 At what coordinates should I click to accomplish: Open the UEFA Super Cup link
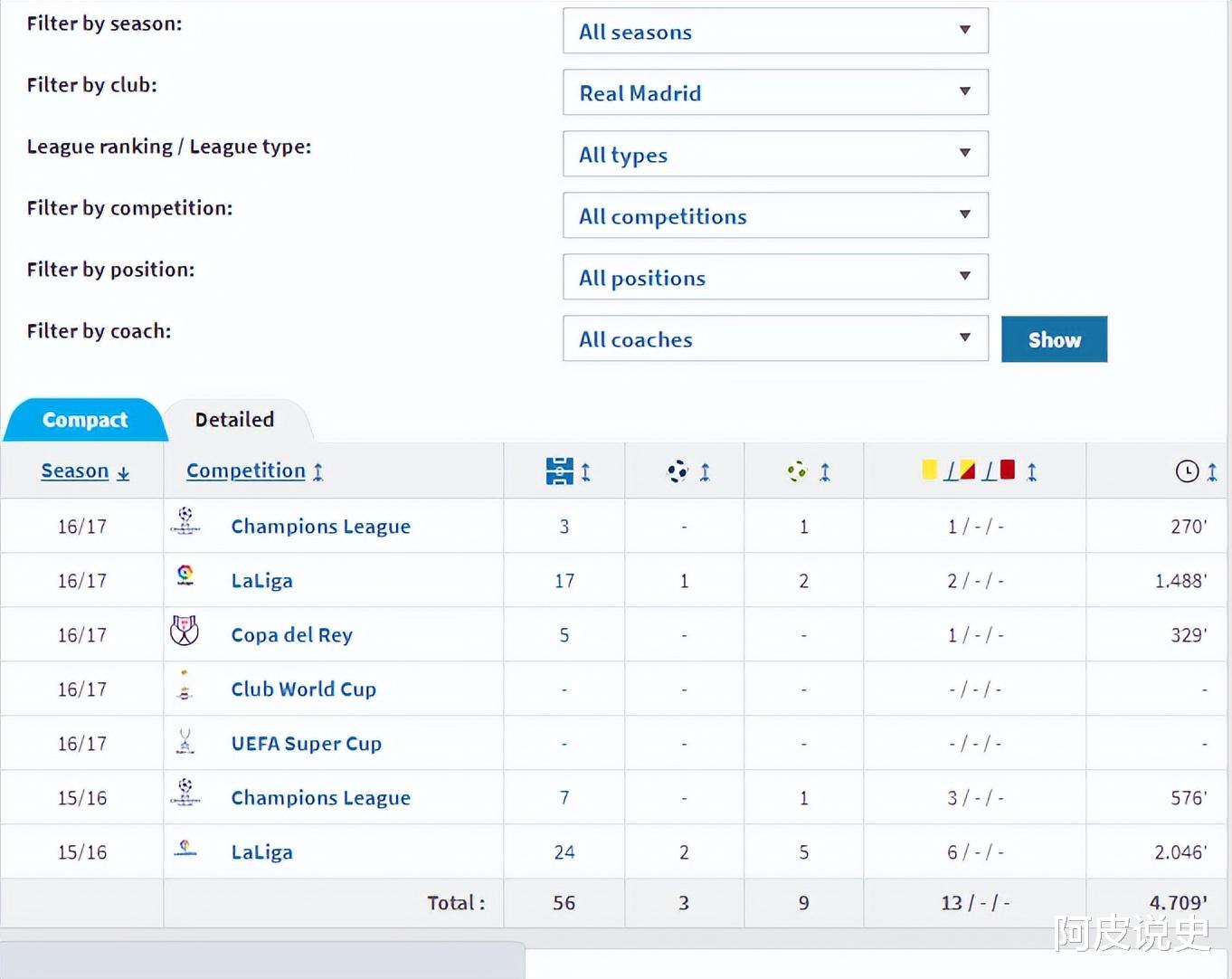tap(307, 744)
